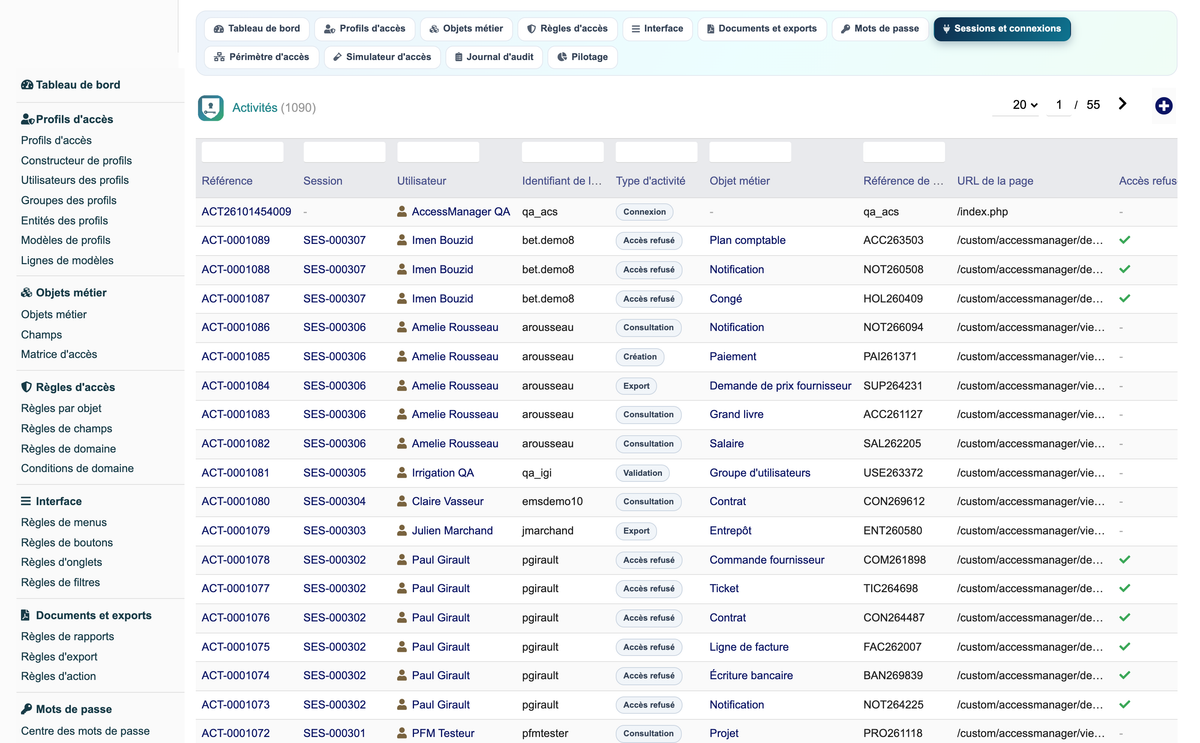Click the user icon beside Julien Marchand
The width and height of the screenshot is (1200, 743).
point(402,530)
